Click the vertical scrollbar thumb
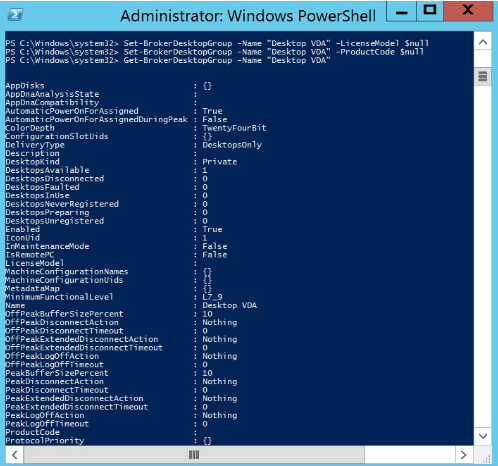Image resolution: width=498 pixels, height=466 pixels. point(483,76)
